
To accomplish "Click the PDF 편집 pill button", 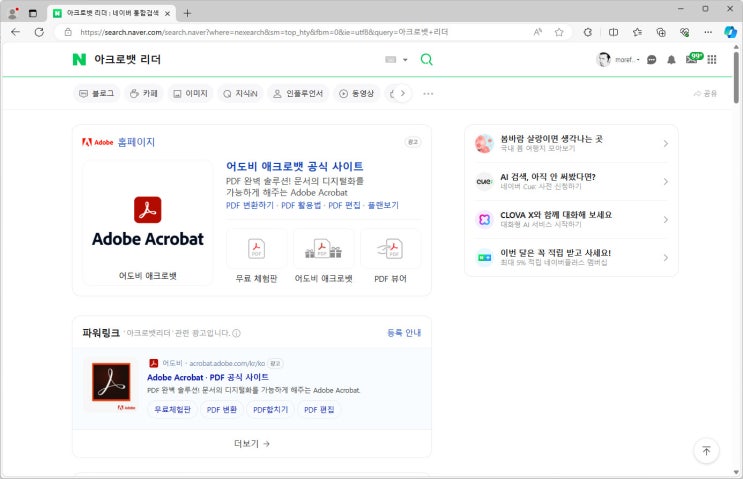I will pyautogui.click(x=319, y=409).
